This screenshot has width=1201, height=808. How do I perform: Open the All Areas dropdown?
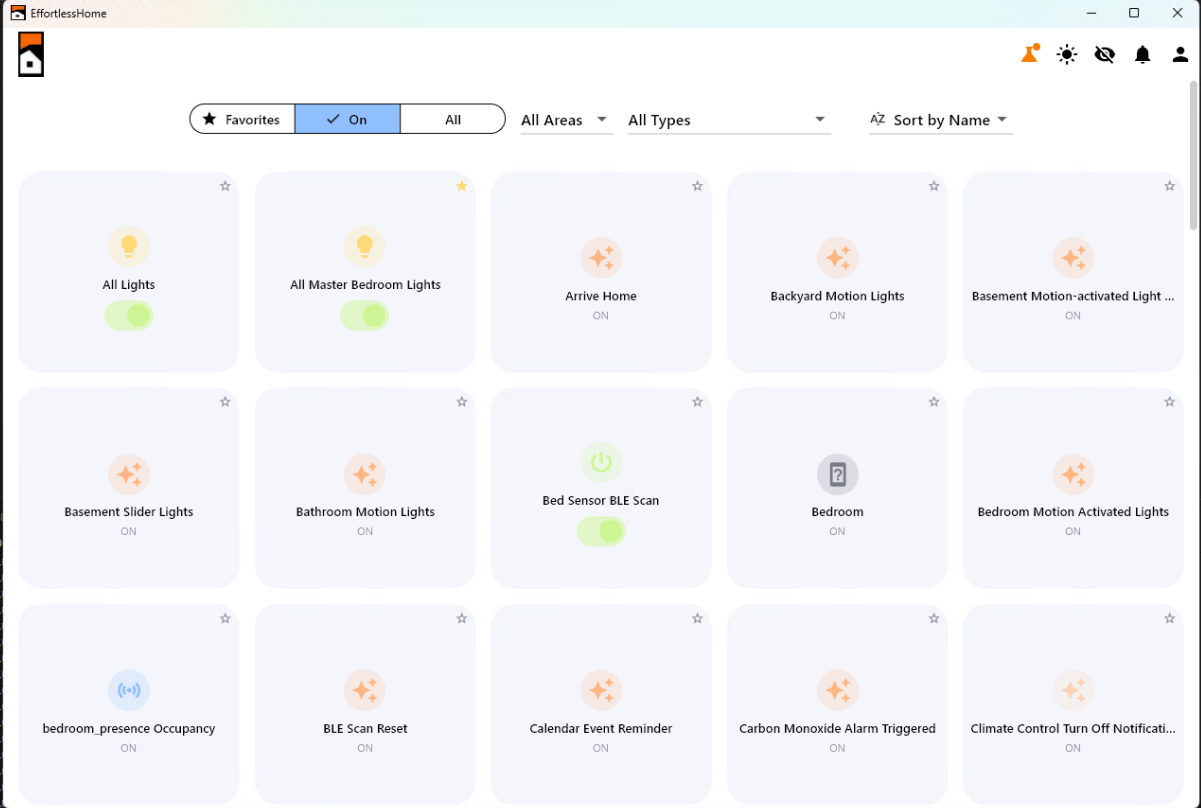click(x=564, y=119)
